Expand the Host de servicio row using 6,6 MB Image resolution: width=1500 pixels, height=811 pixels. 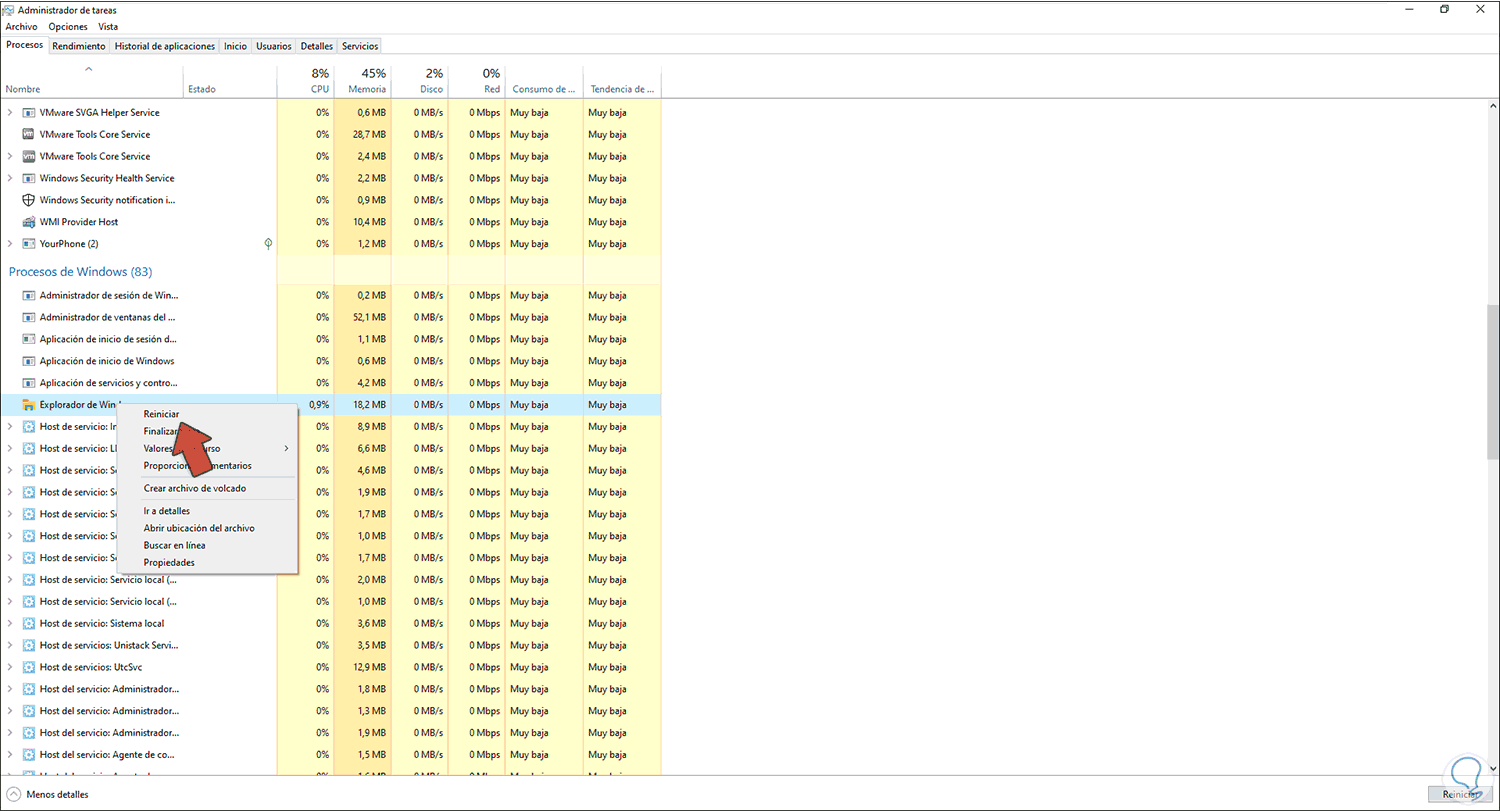(x=10, y=449)
